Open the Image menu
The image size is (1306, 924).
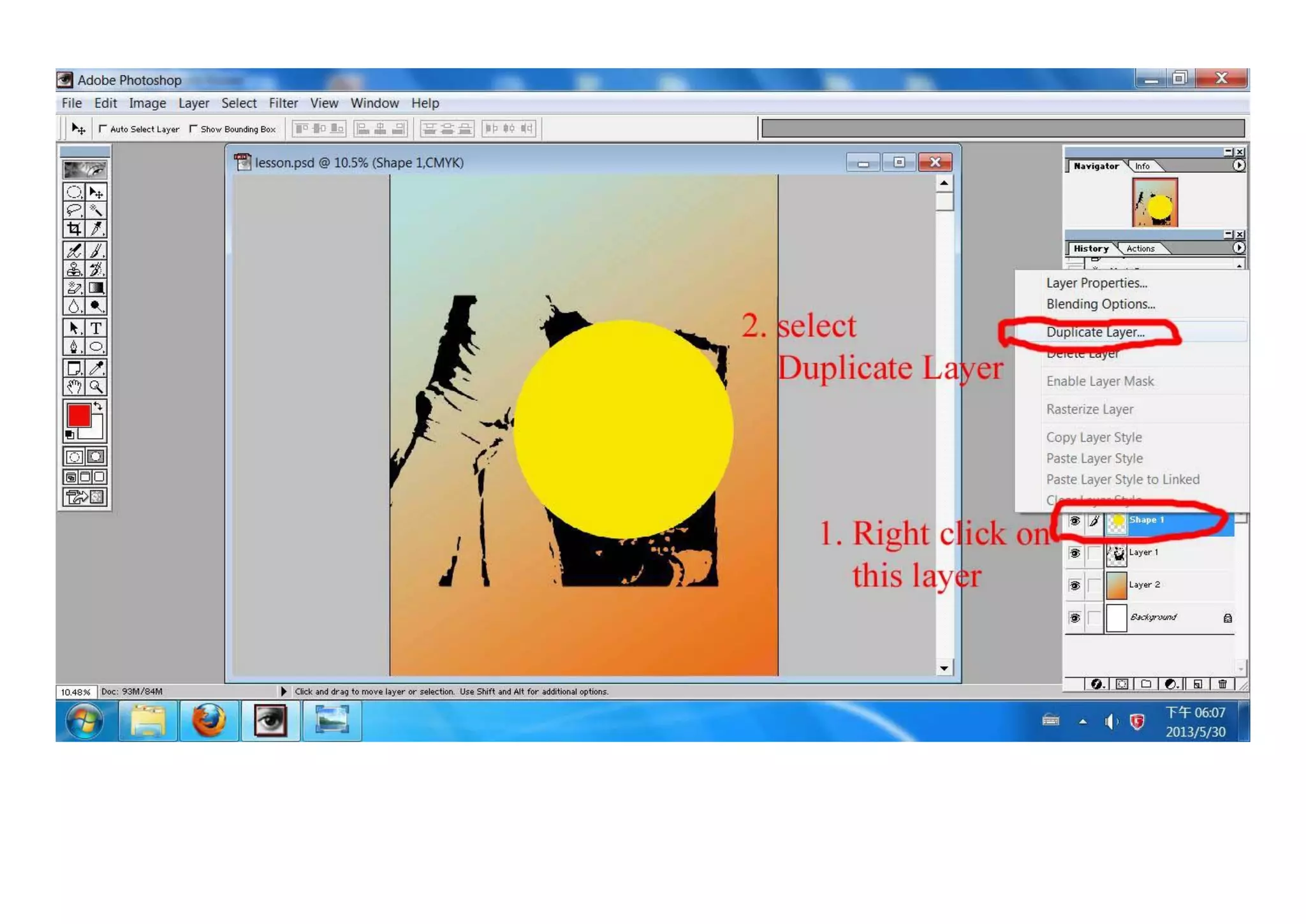pyautogui.click(x=147, y=103)
